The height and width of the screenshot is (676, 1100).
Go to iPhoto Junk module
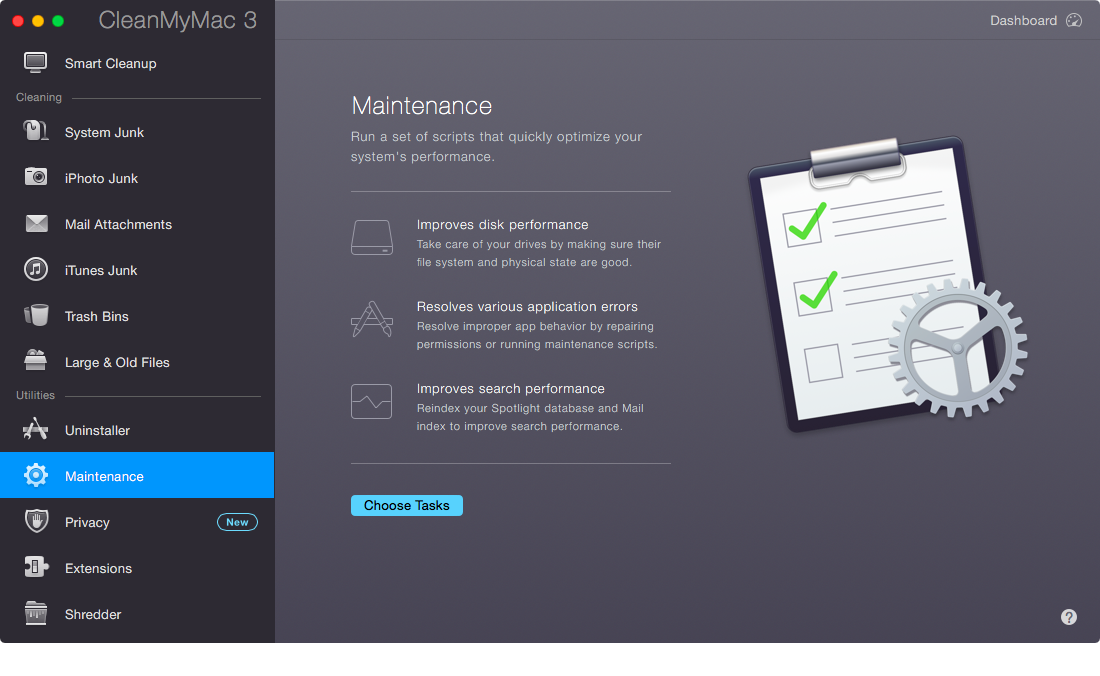pos(137,178)
